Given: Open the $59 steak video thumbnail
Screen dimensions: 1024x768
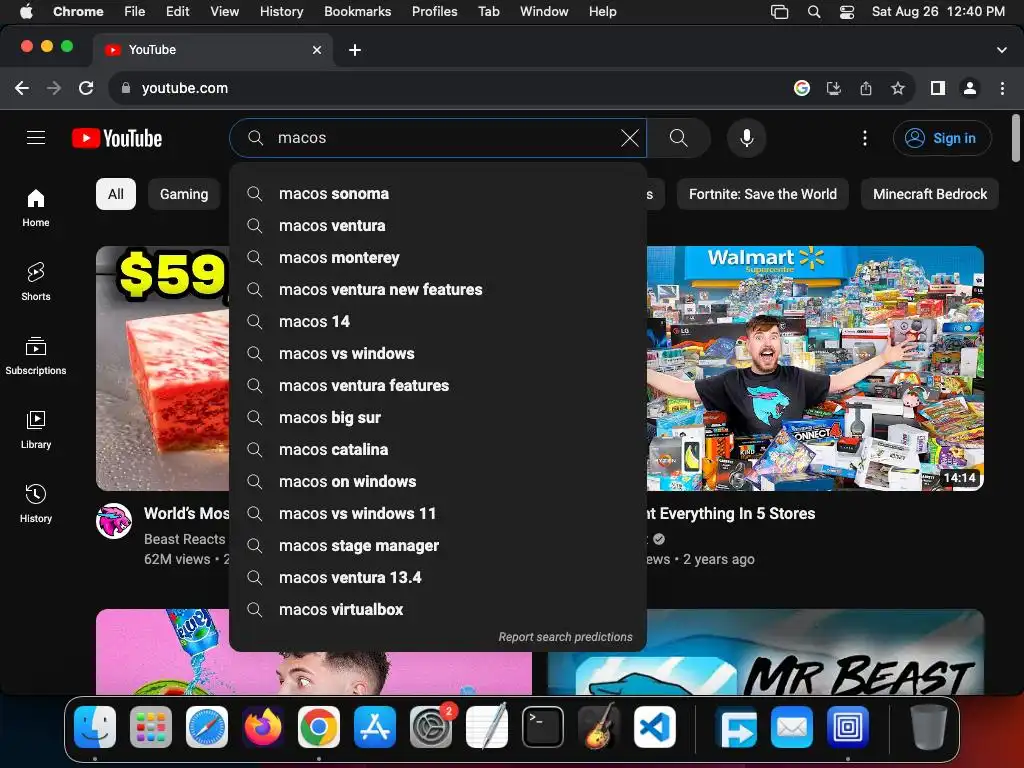Looking at the screenshot, I should 163,368.
